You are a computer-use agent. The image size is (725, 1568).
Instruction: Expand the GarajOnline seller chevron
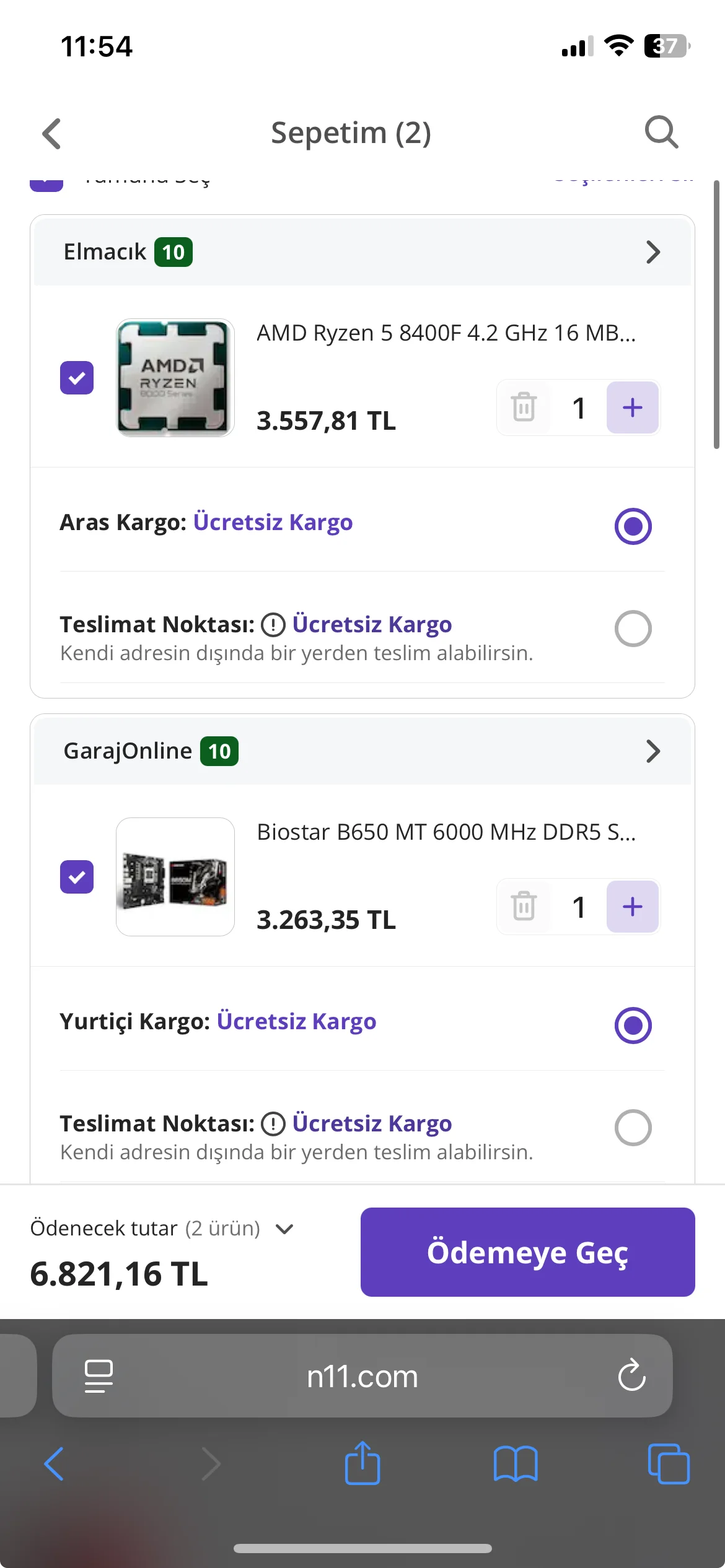click(653, 751)
